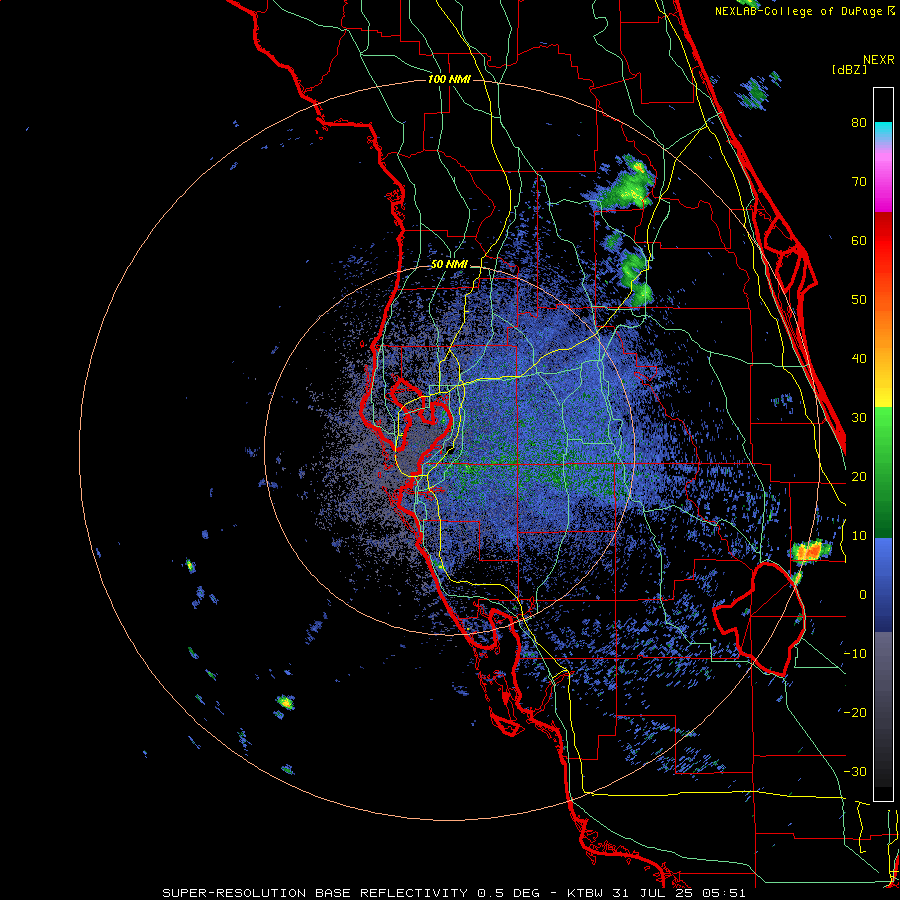Click the 80 value on the dBZ scale
900x900 pixels.
(x=859, y=122)
